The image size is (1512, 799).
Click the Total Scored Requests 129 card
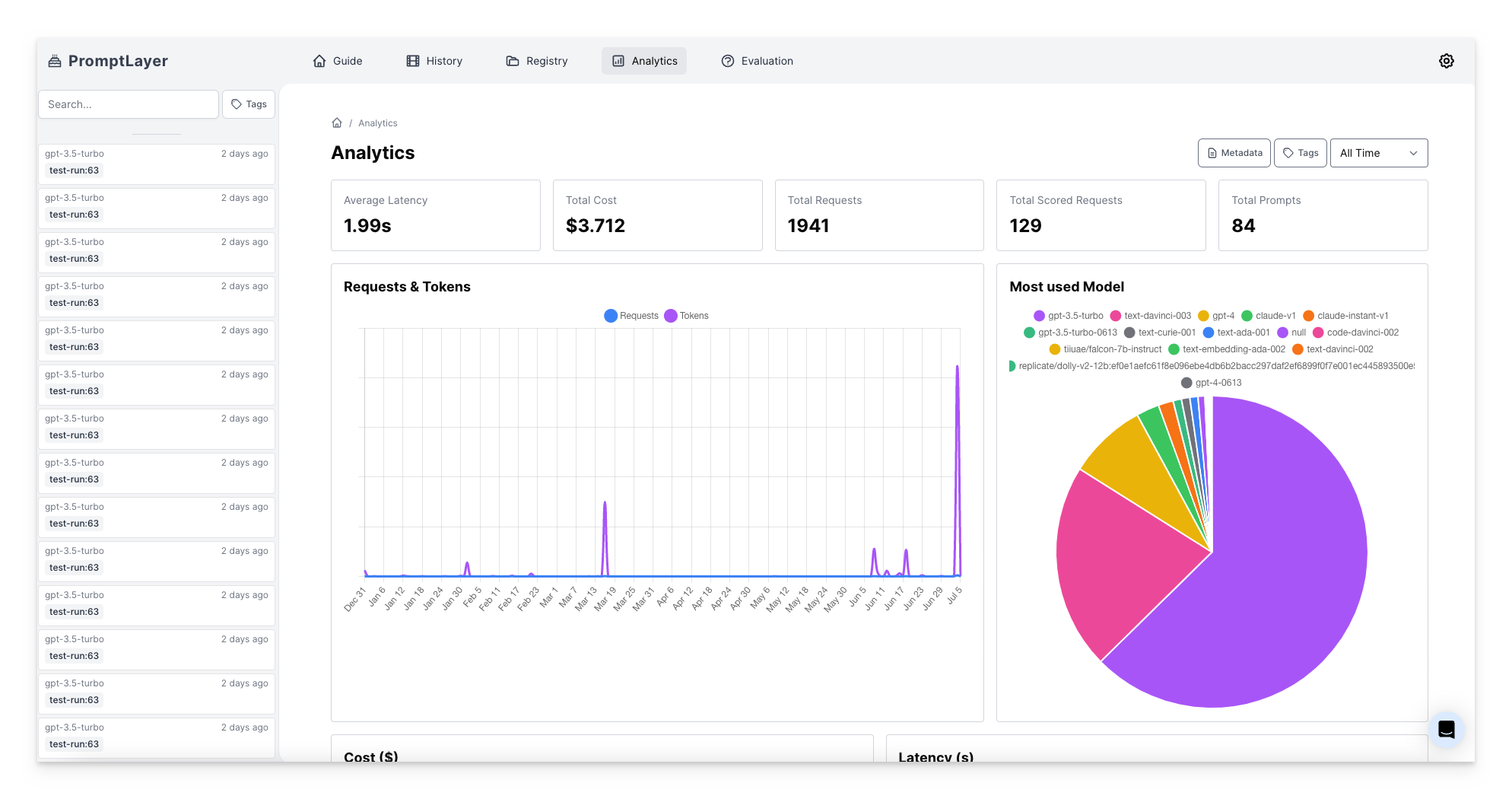point(1101,215)
